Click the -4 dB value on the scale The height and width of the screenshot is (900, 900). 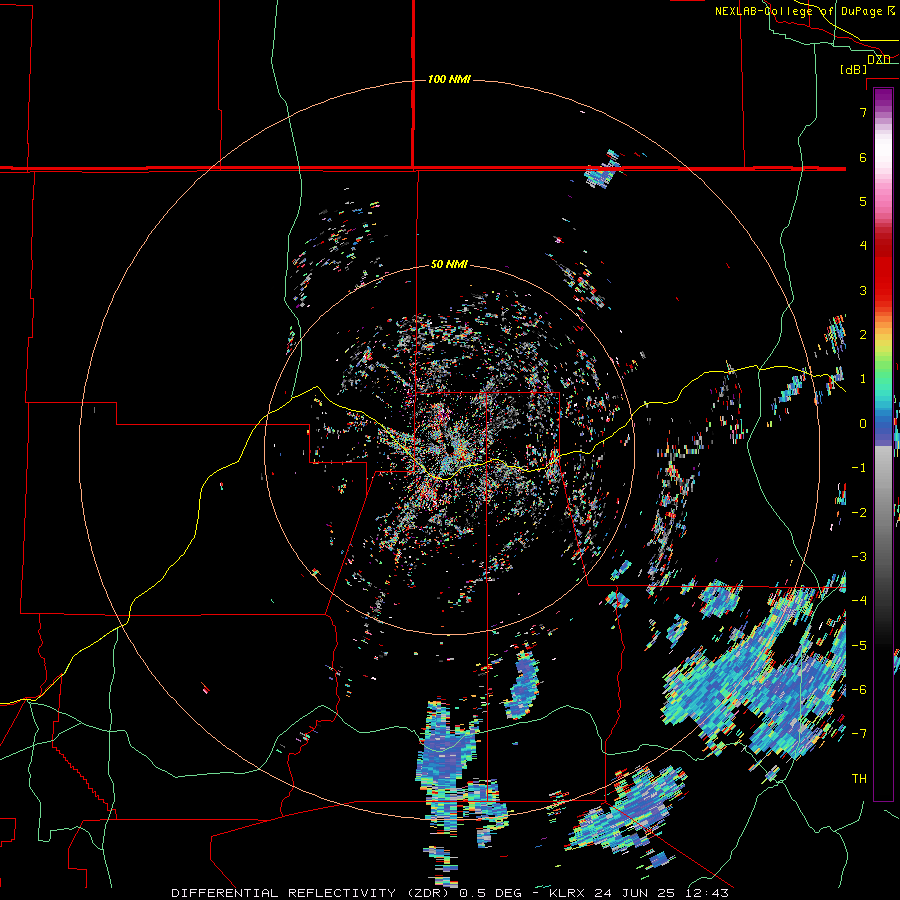click(859, 600)
